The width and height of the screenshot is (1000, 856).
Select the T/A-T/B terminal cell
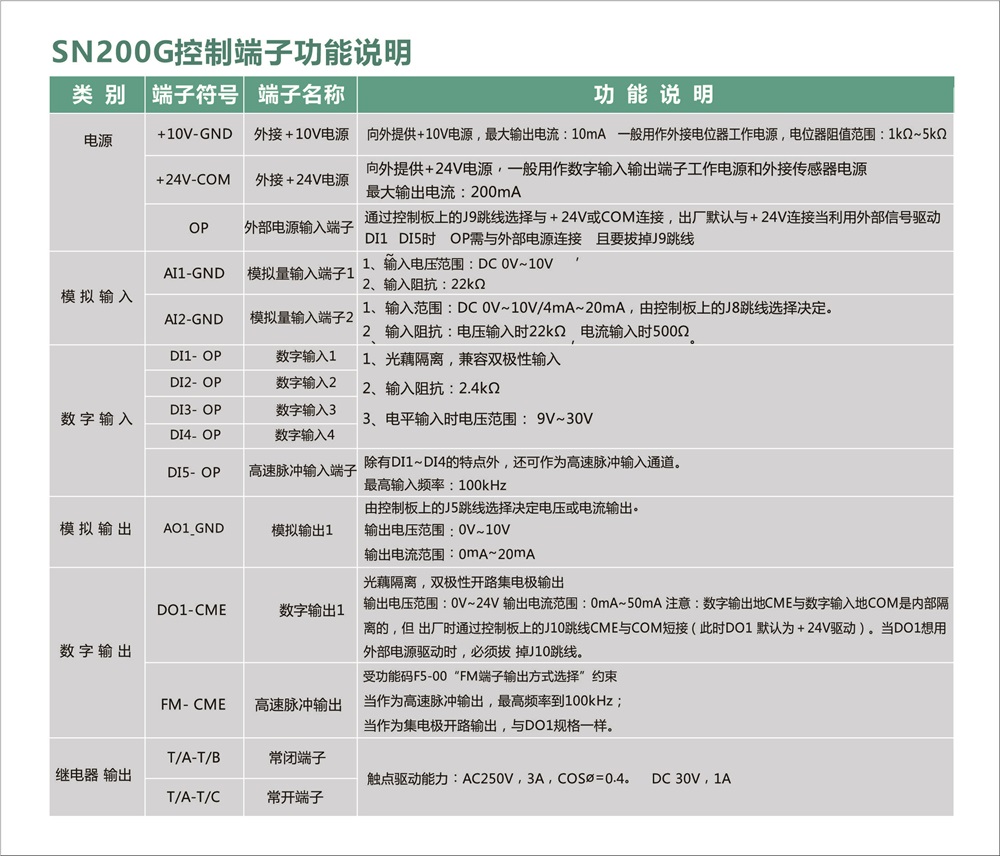pos(194,758)
